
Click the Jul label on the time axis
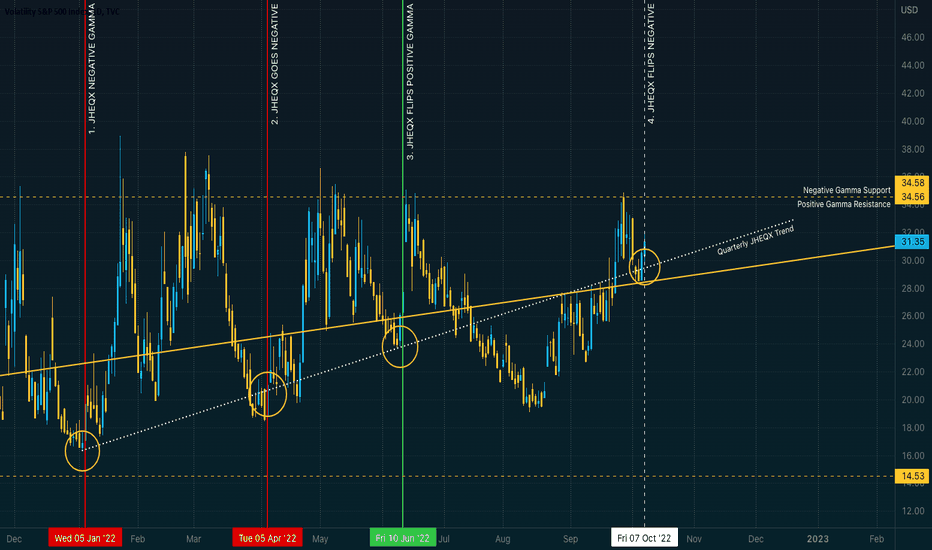click(444, 539)
